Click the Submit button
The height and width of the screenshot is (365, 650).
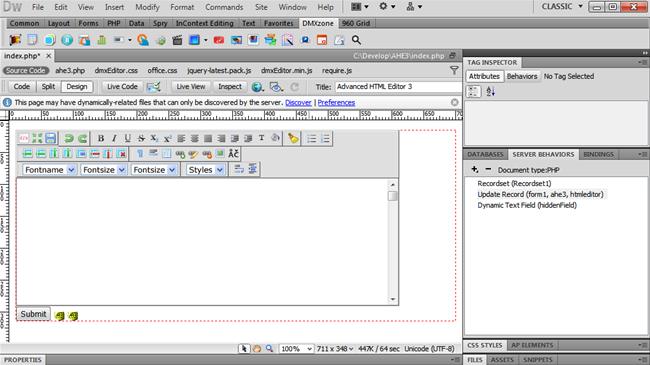point(34,314)
